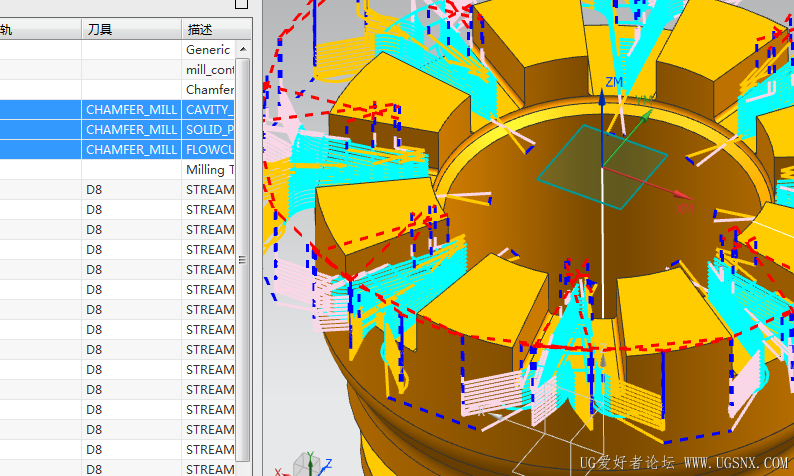The image size is (794, 476).
Task: Select the Chamfer description row
Action: click(208, 90)
